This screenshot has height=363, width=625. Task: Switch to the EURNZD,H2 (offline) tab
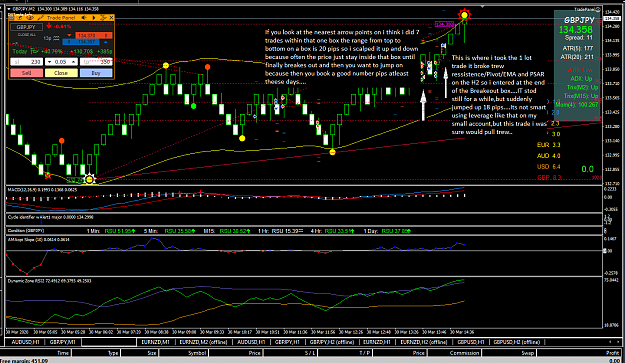[x=424, y=342]
